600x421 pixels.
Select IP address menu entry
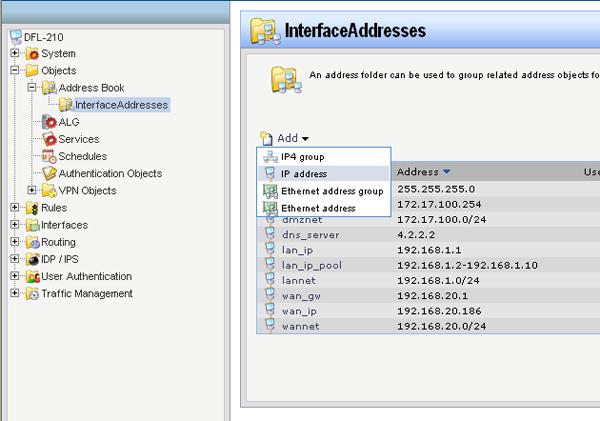pos(302,174)
